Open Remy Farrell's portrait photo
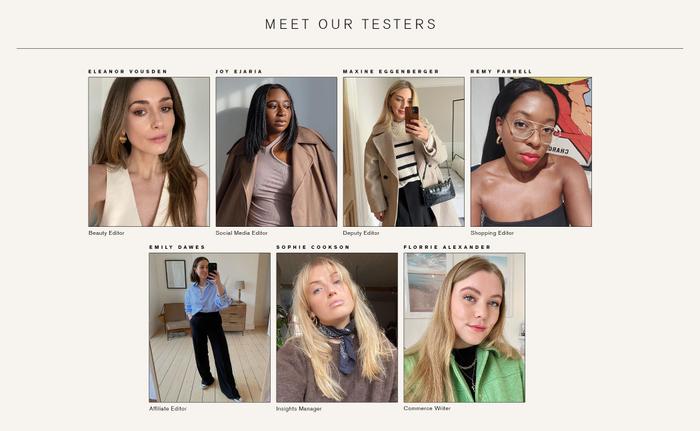This screenshot has height=431, width=700. tap(531, 151)
